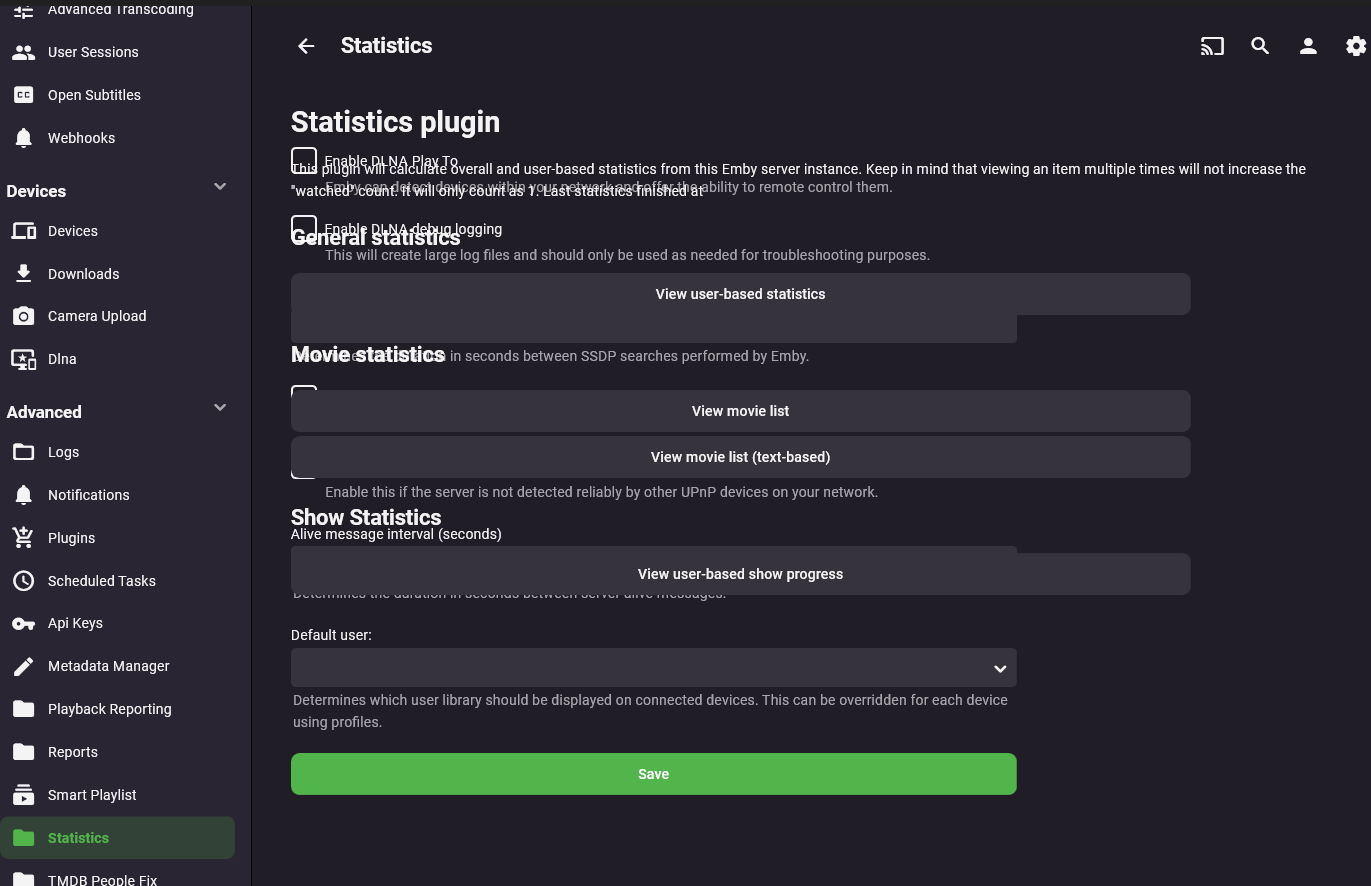Image resolution: width=1371 pixels, height=886 pixels.
Task: Open Smart Playlist in the sidebar
Action: 92,795
